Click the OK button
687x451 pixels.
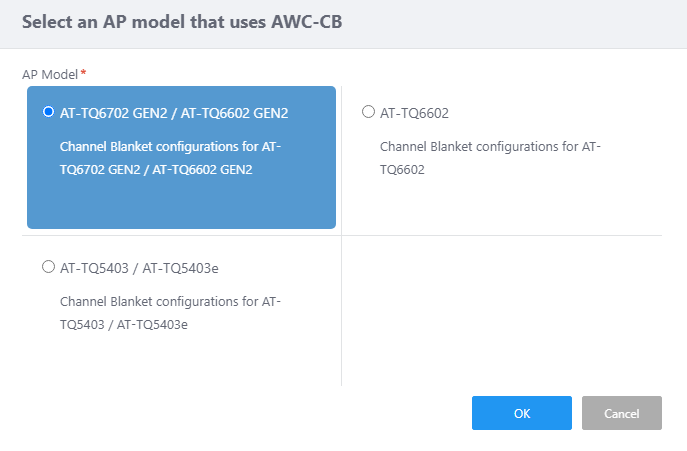pos(521,413)
